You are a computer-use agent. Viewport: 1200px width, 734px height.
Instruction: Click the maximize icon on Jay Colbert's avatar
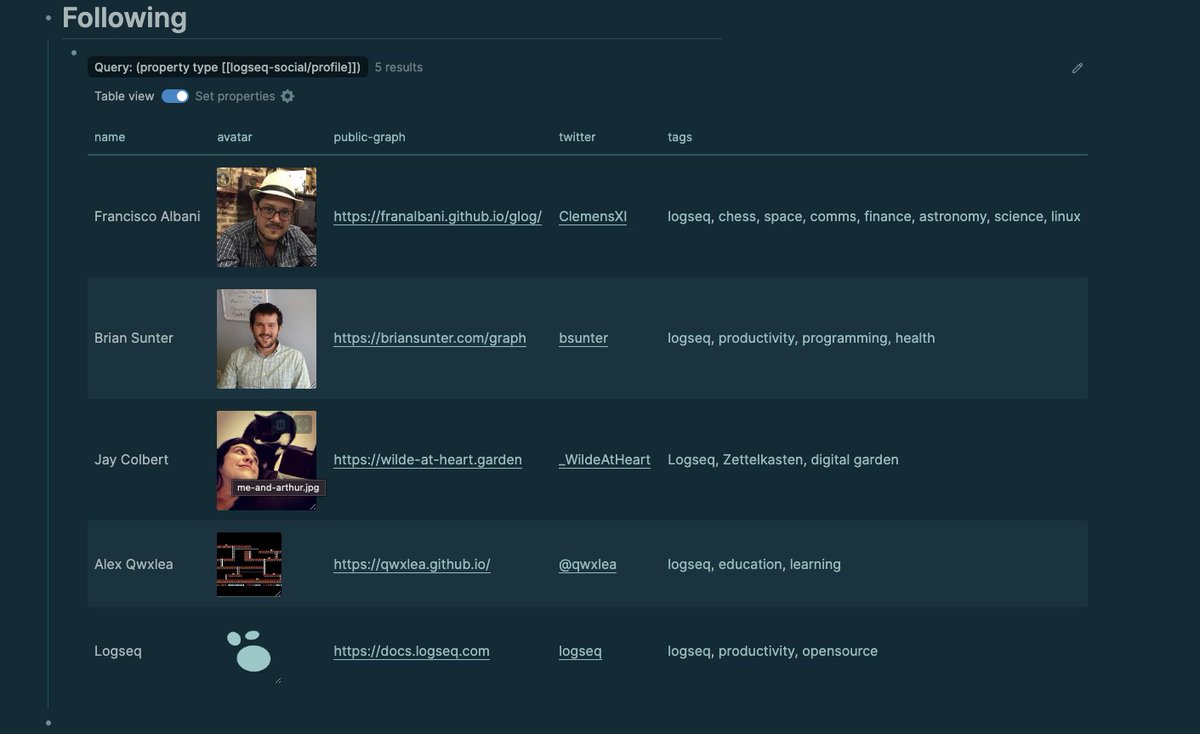click(303, 425)
